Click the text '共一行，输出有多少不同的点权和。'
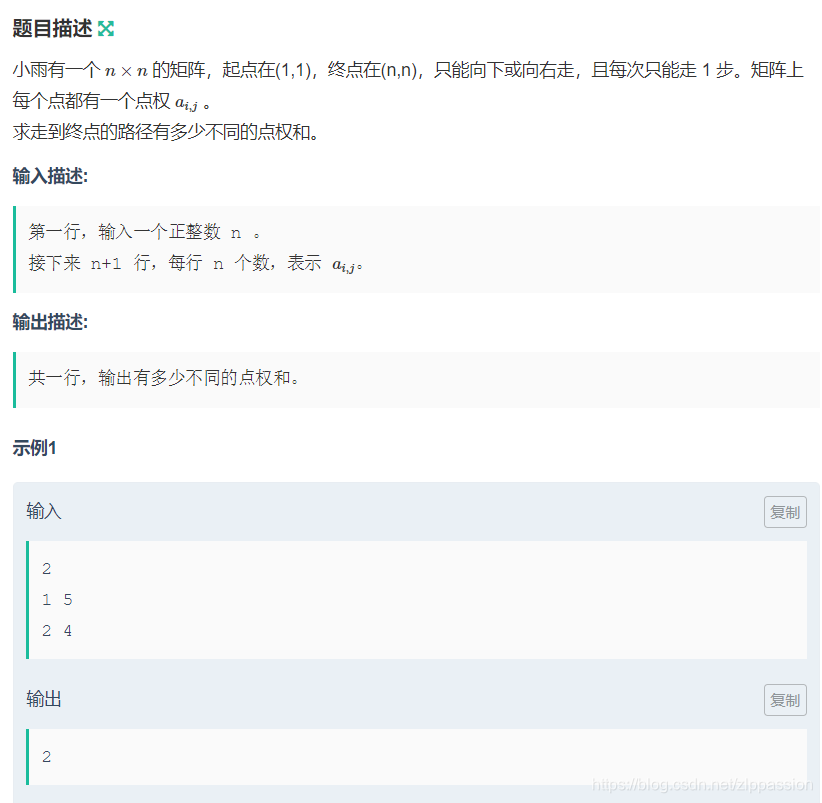 [x=164, y=377]
